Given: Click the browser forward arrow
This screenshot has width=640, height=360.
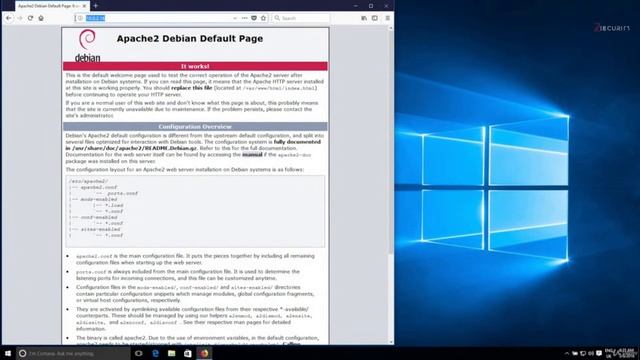Looking at the screenshot, I should (19, 18).
